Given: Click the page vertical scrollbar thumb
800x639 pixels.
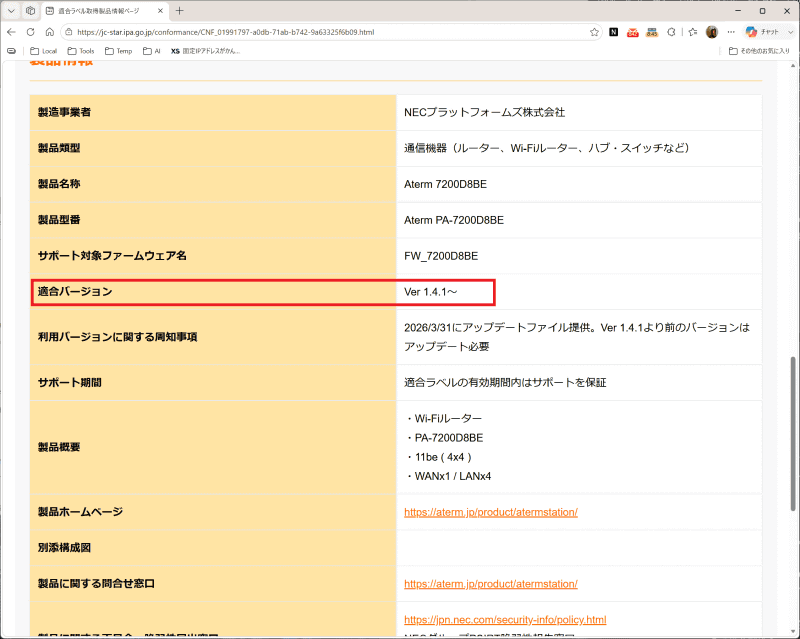Looking at the screenshot, I should coord(793,433).
